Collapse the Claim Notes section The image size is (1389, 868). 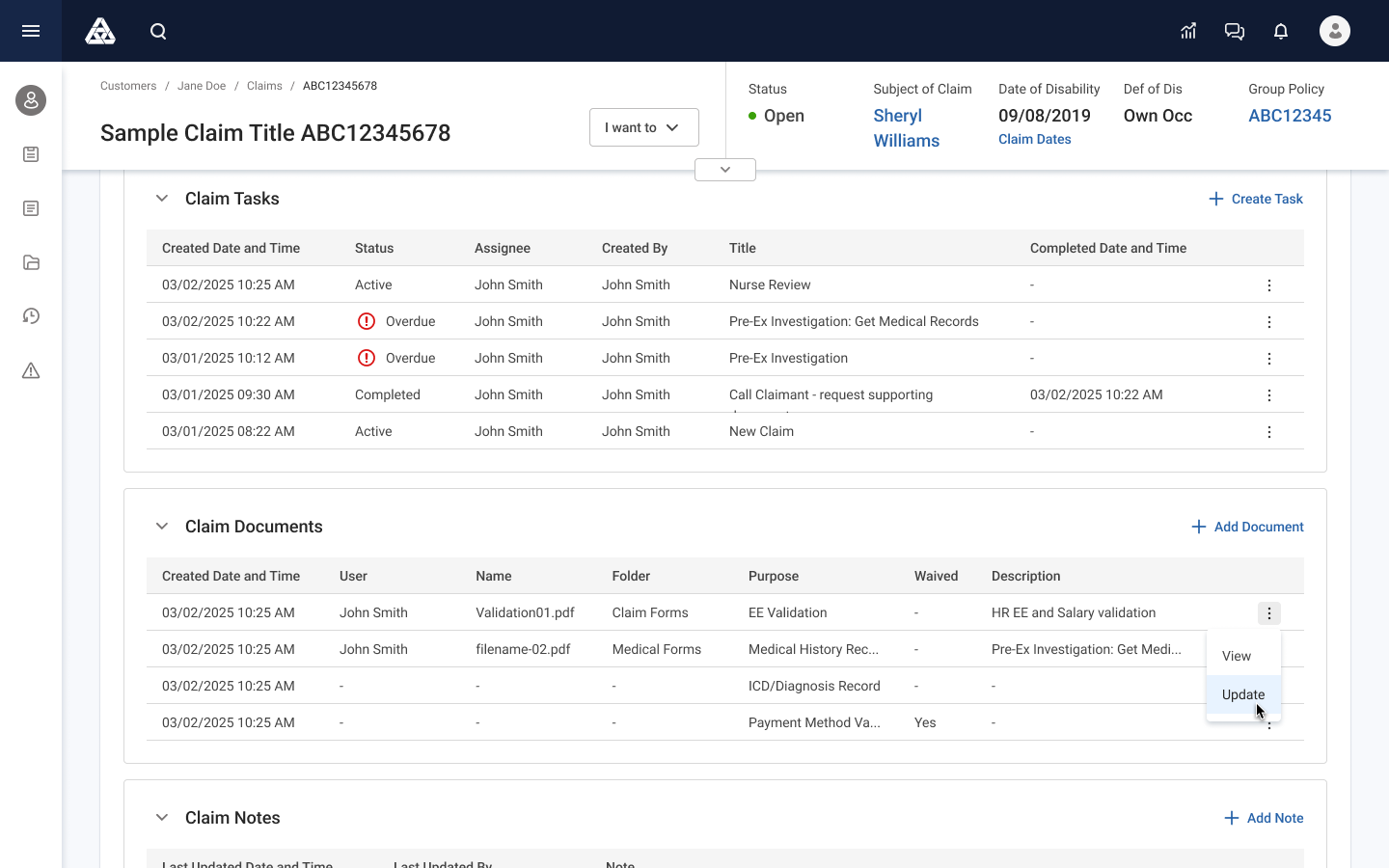162,818
